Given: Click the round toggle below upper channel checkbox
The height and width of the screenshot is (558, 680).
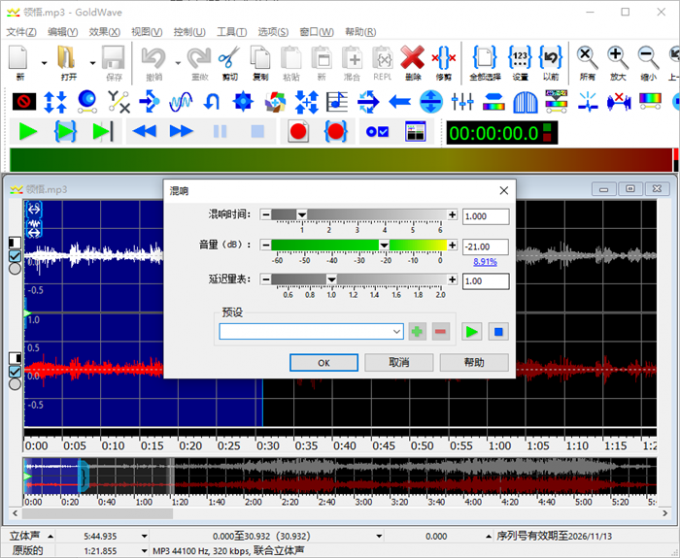Looking at the screenshot, I should tap(15, 269).
